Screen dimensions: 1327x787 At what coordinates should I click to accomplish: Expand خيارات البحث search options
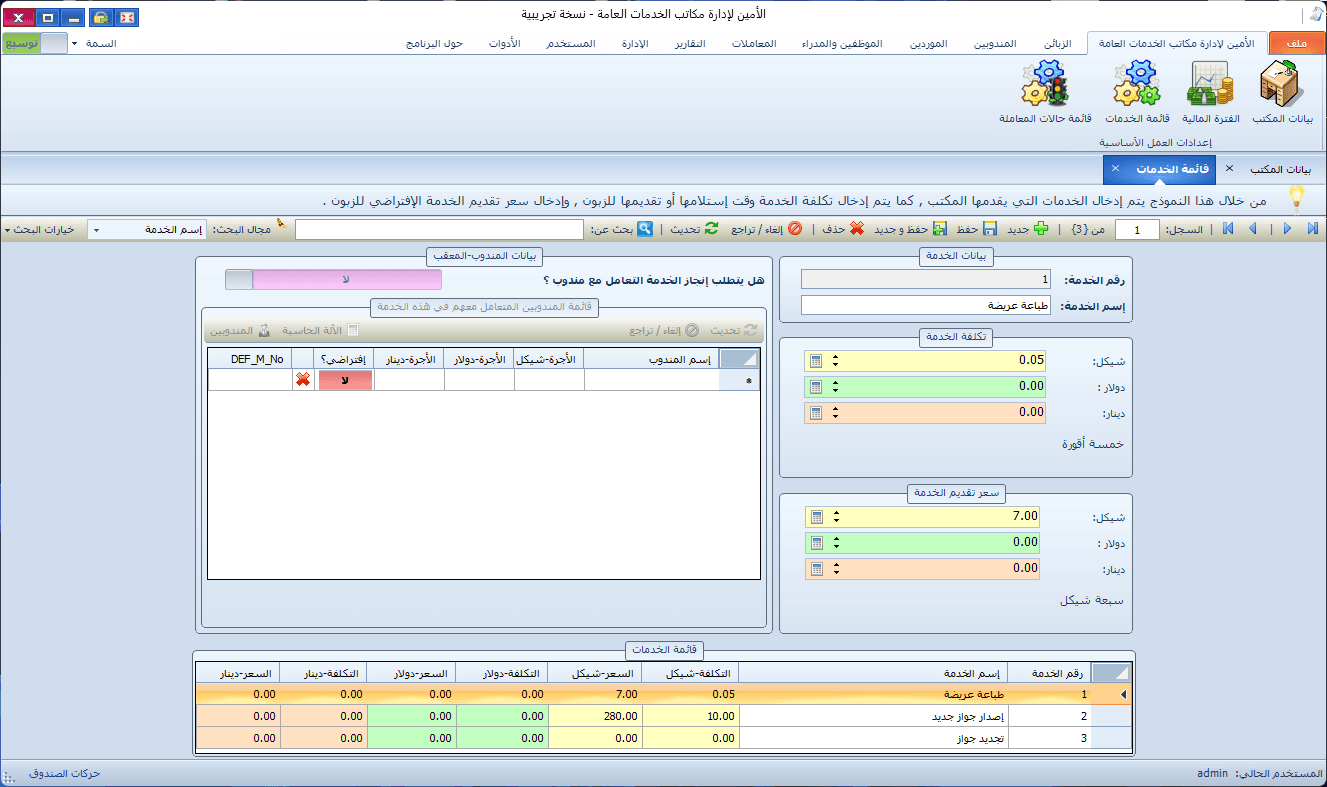pos(39,230)
